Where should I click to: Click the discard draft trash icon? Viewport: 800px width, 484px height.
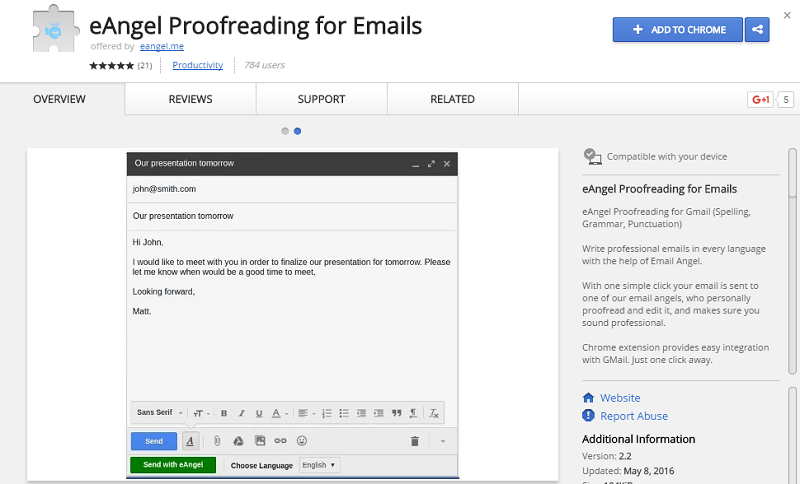point(415,441)
